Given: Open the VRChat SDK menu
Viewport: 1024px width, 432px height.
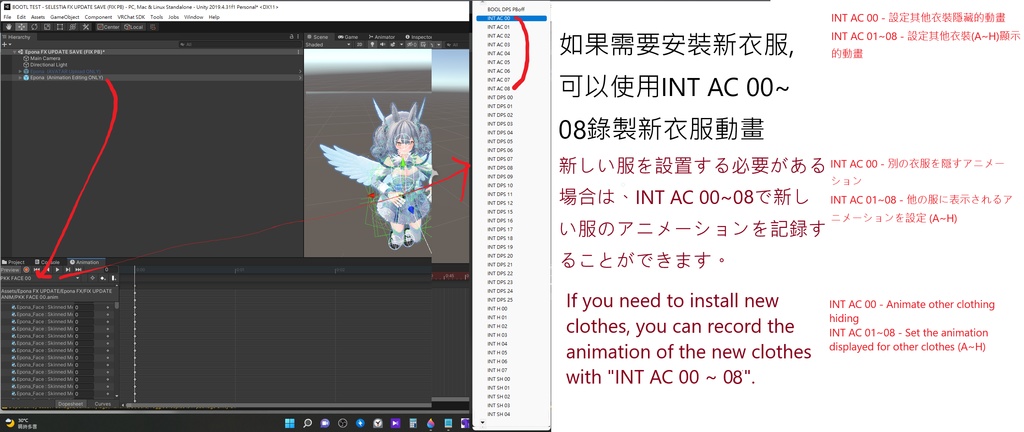Looking at the screenshot, I should 131,17.
